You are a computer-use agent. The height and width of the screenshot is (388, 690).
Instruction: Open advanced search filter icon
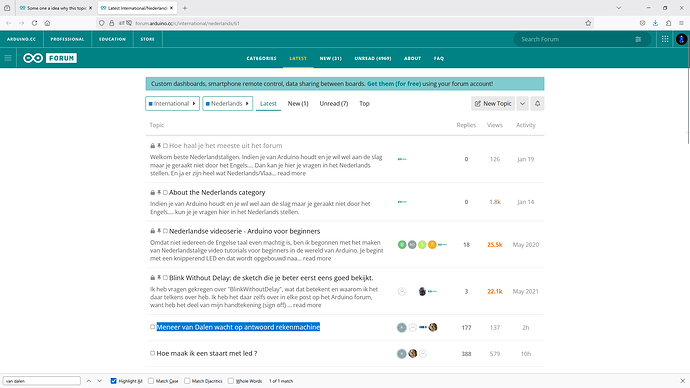(638, 39)
